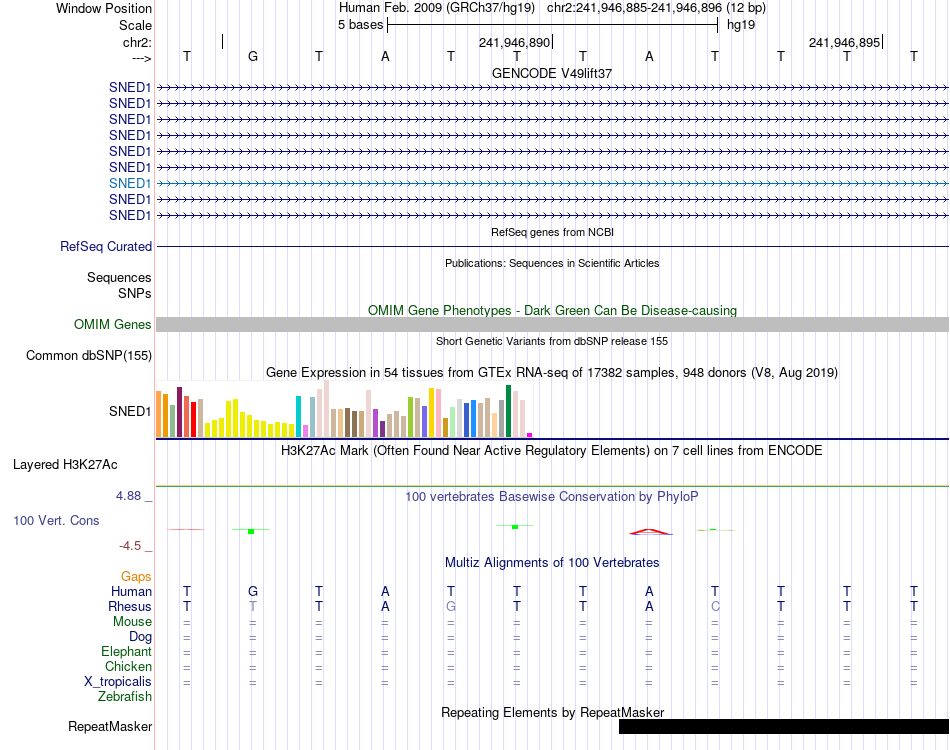Click the small magenta GTEx bar
The height and width of the screenshot is (750, 950).
[530, 435]
